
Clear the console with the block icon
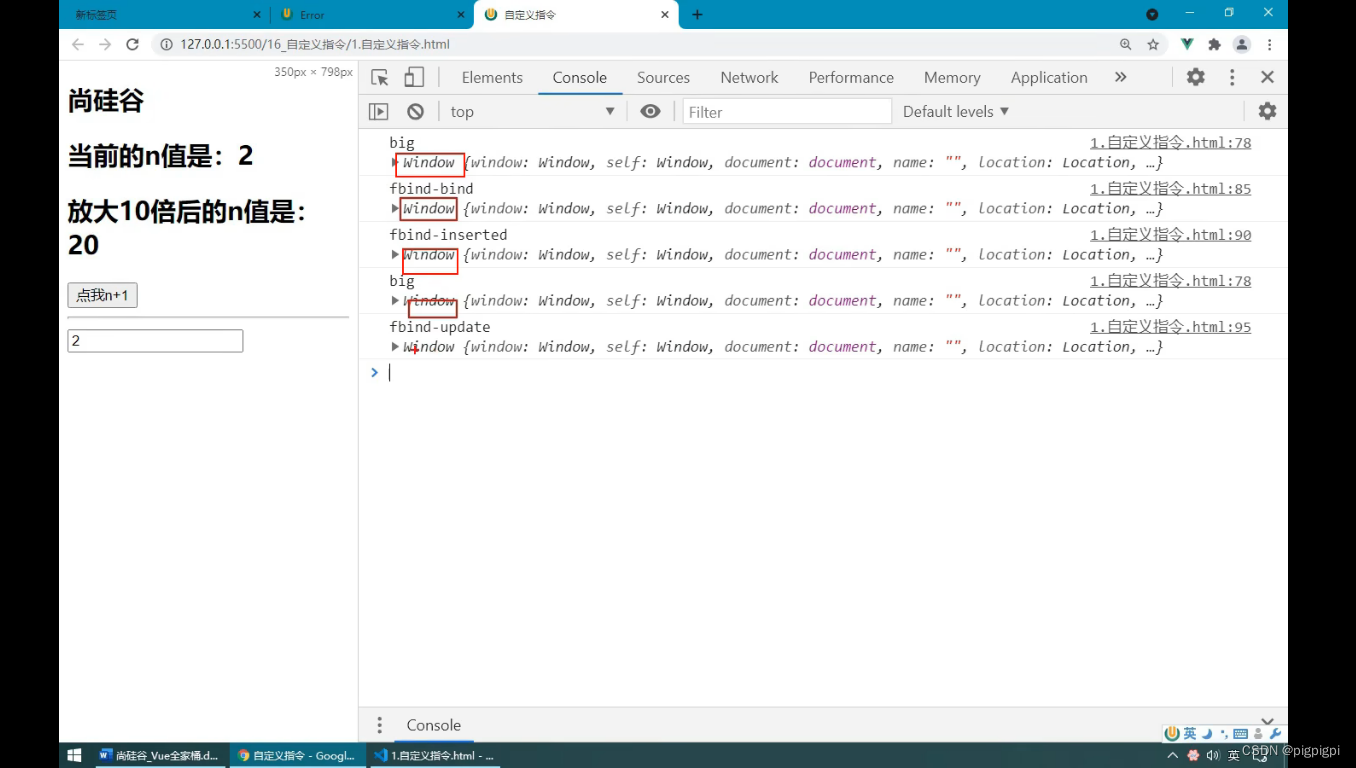click(415, 112)
